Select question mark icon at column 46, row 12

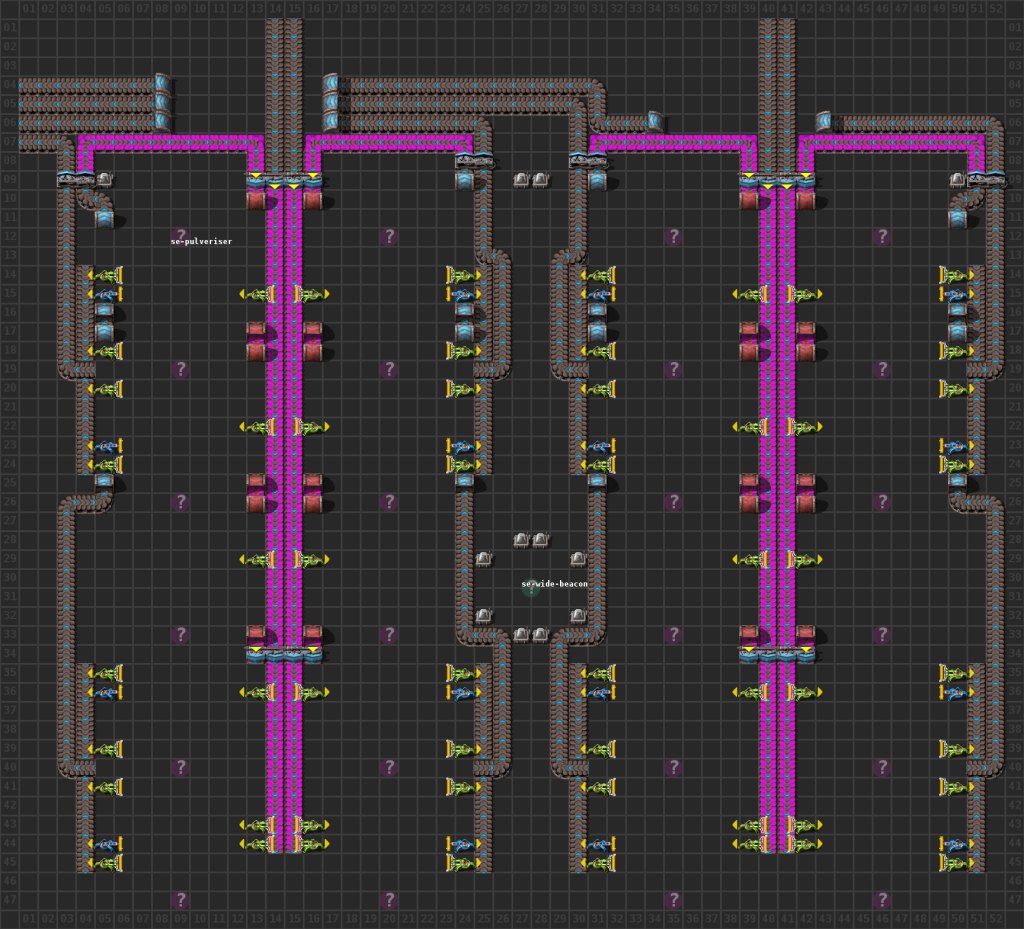(882, 236)
